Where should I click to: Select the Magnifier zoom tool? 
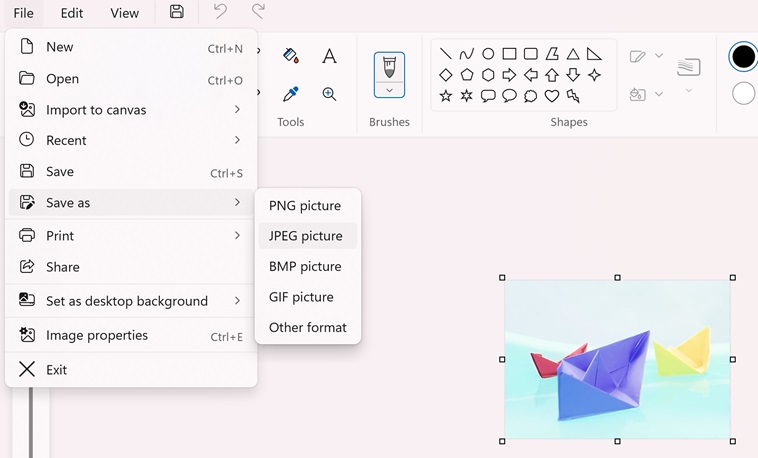(329, 94)
